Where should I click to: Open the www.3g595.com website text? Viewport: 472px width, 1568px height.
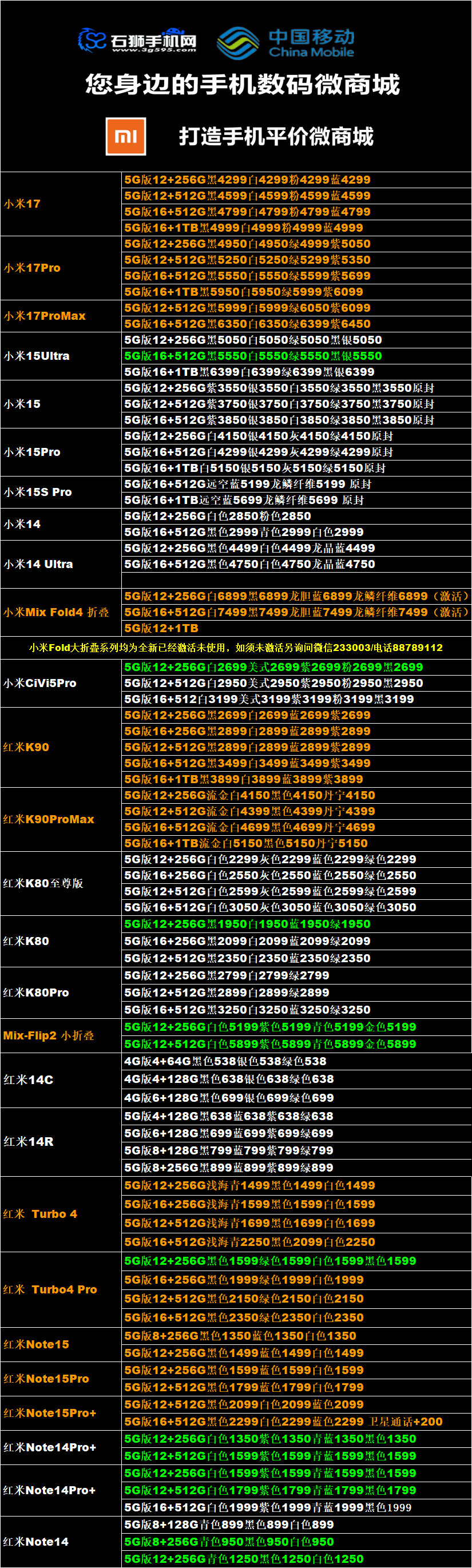click(154, 50)
